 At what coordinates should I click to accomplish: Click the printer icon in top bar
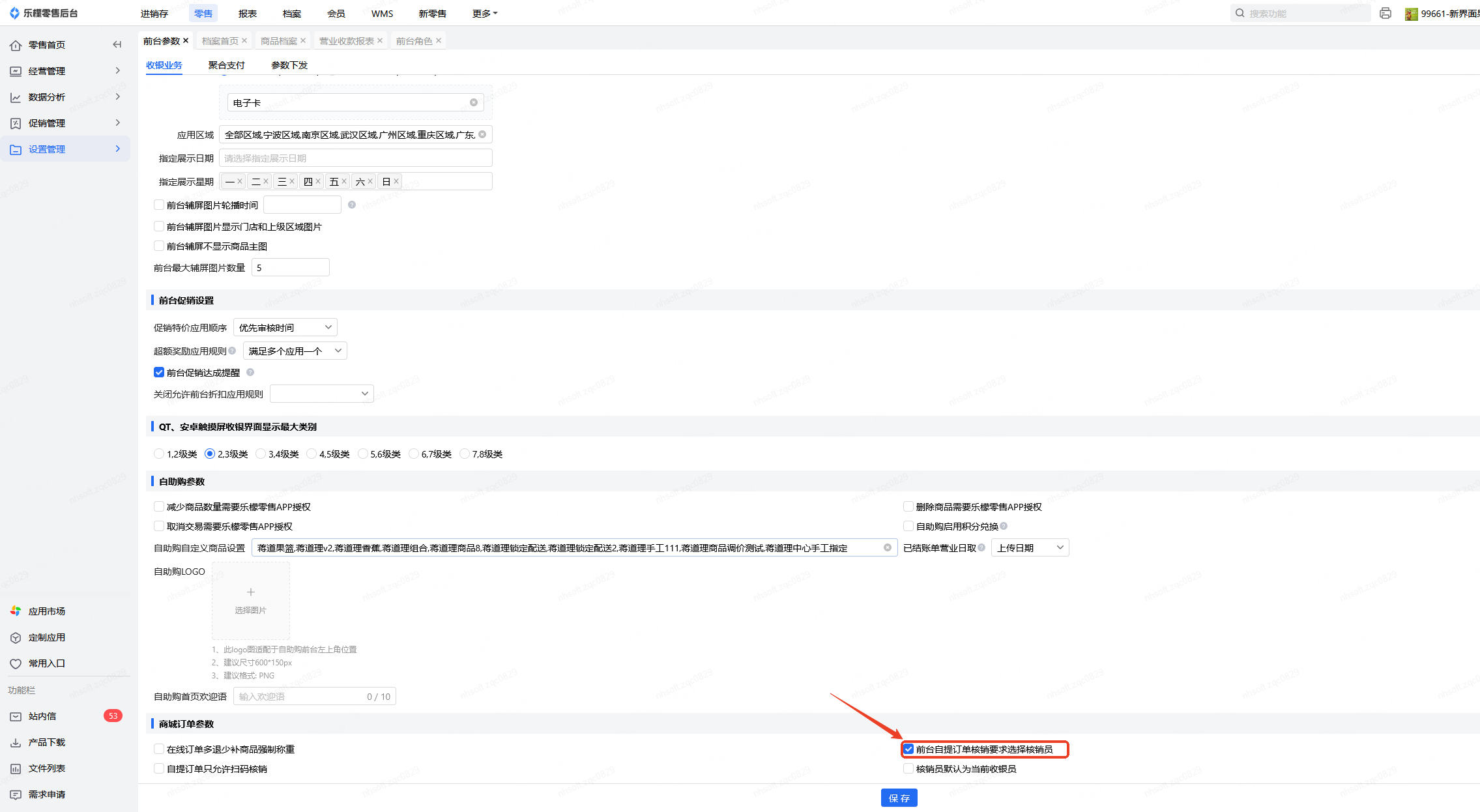pyautogui.click(x=1386, y=13)
